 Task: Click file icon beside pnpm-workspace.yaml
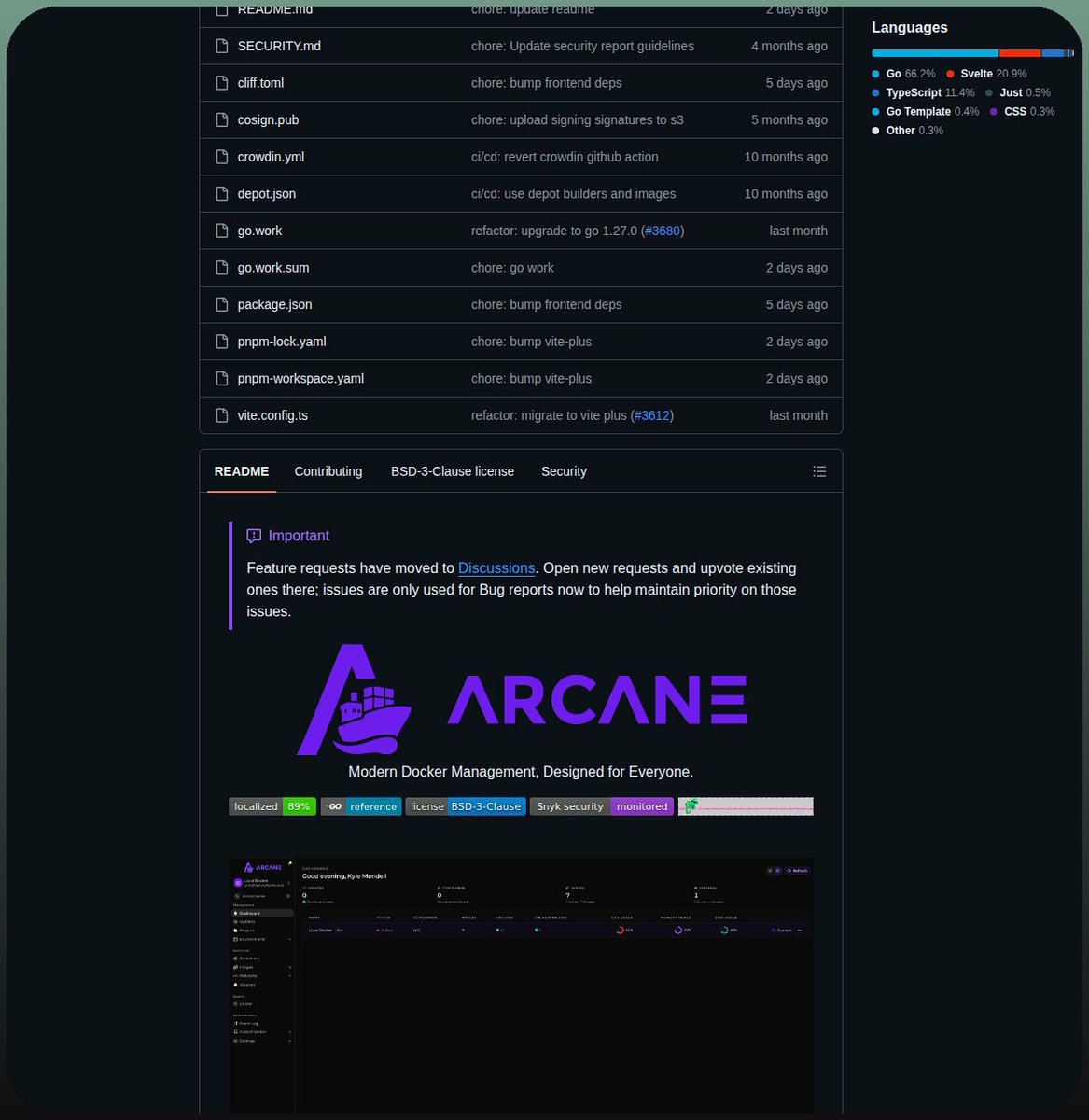coord(221,378)
